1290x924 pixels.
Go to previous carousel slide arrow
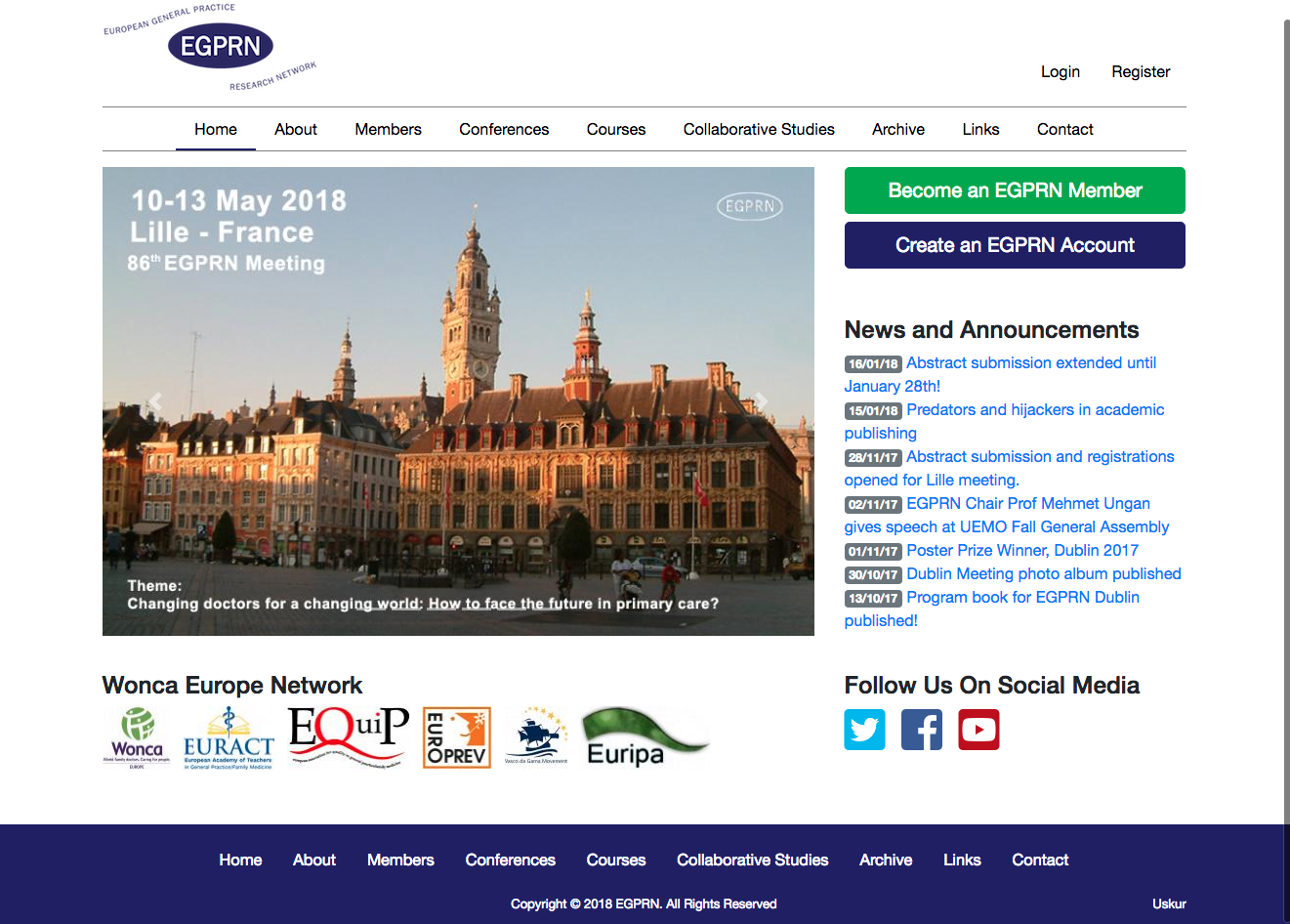pyautogui.click(x=155, y=401)
